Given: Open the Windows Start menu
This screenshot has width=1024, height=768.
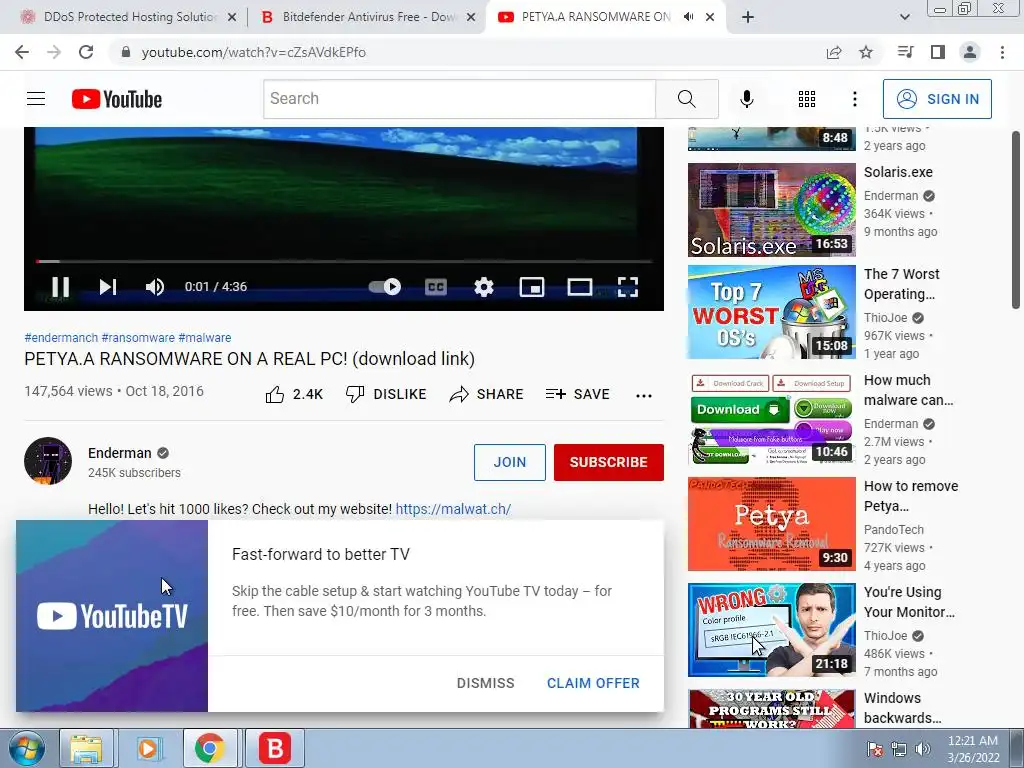Looking at the screenshot, I should [26, 748].
